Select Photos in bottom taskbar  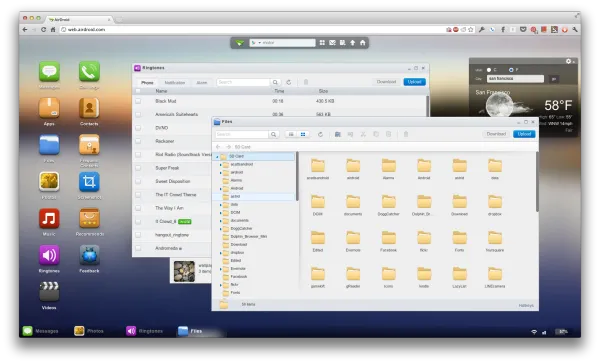pyautogui.click(x=89, y=331)
